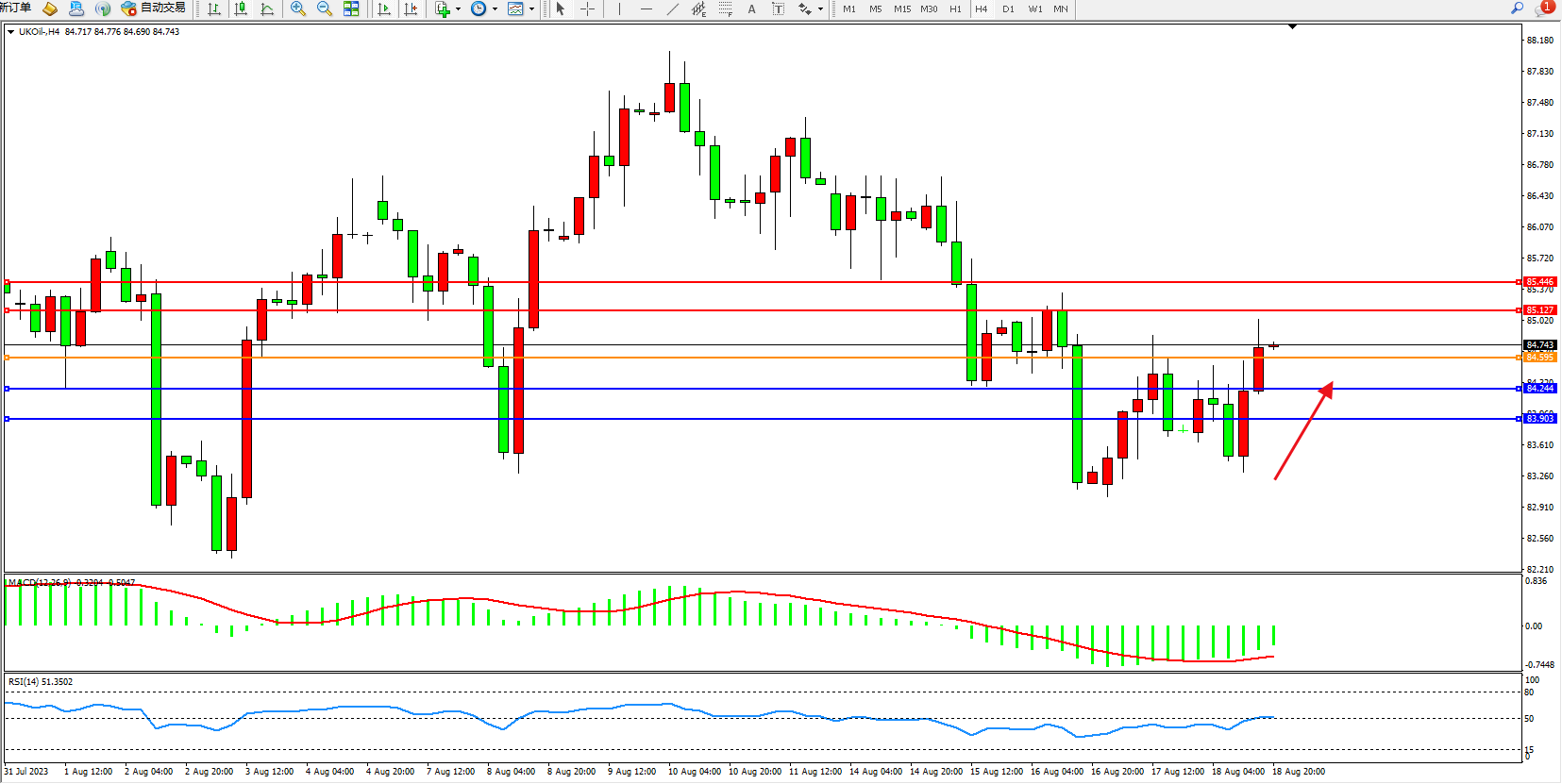Open the clock periodicity dropdown arrow

pyautogui.click(x=495, y=8)
